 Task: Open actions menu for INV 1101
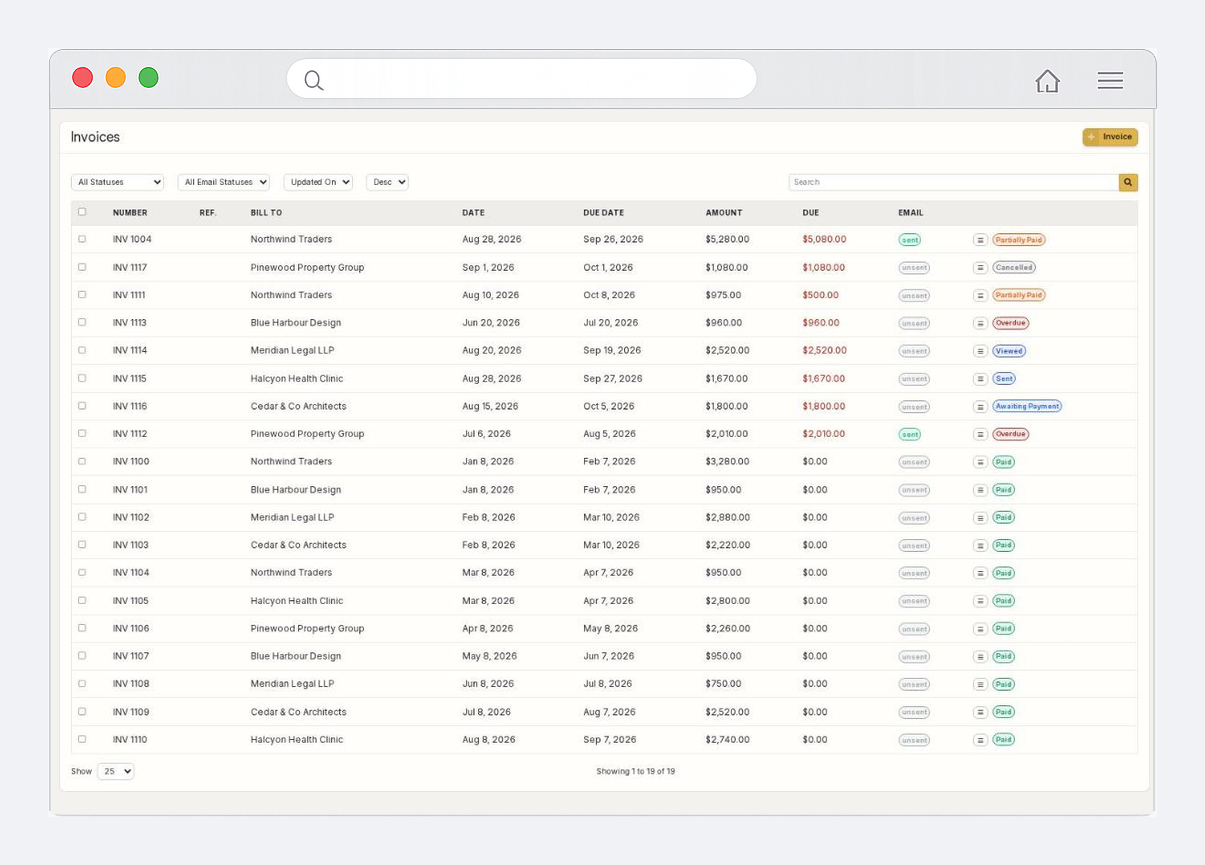click(x=980, y=490)
